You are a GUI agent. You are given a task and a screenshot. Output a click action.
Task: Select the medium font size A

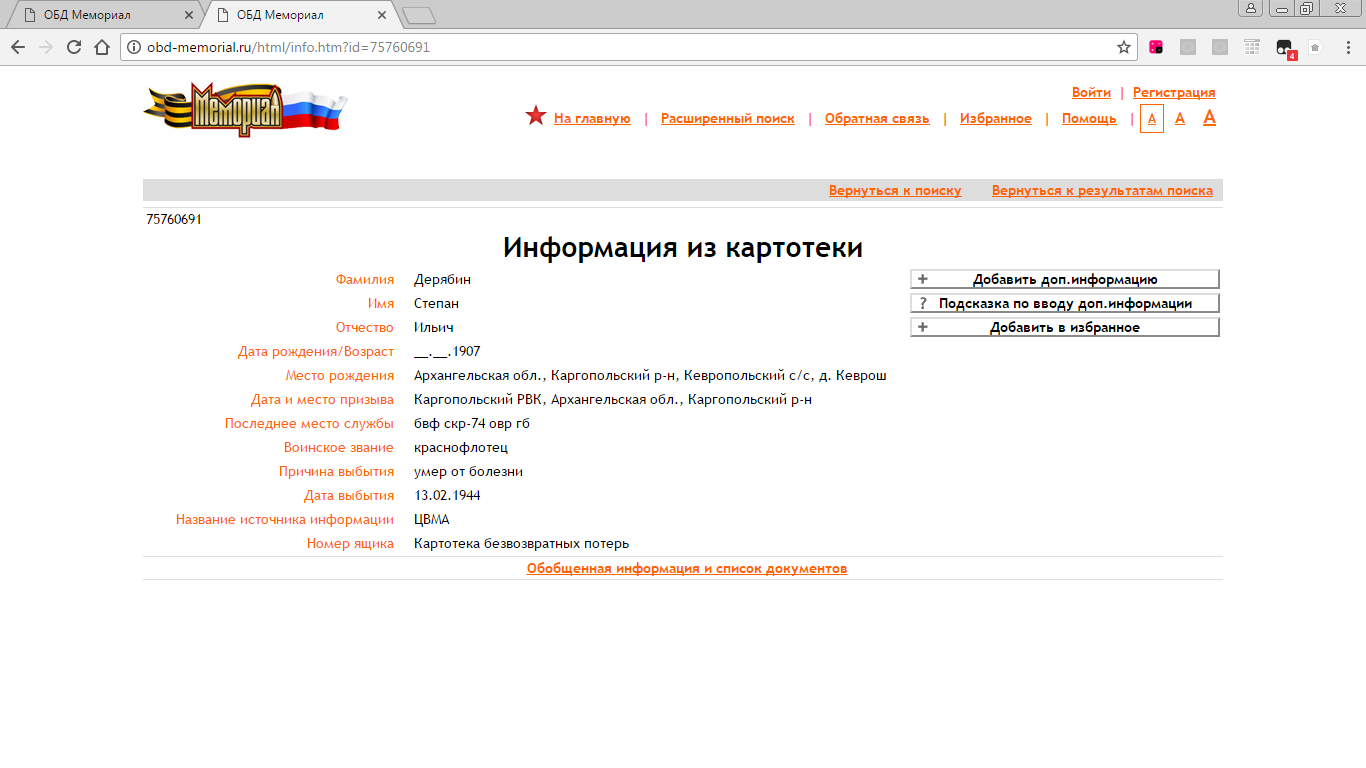click(1180, 118)
